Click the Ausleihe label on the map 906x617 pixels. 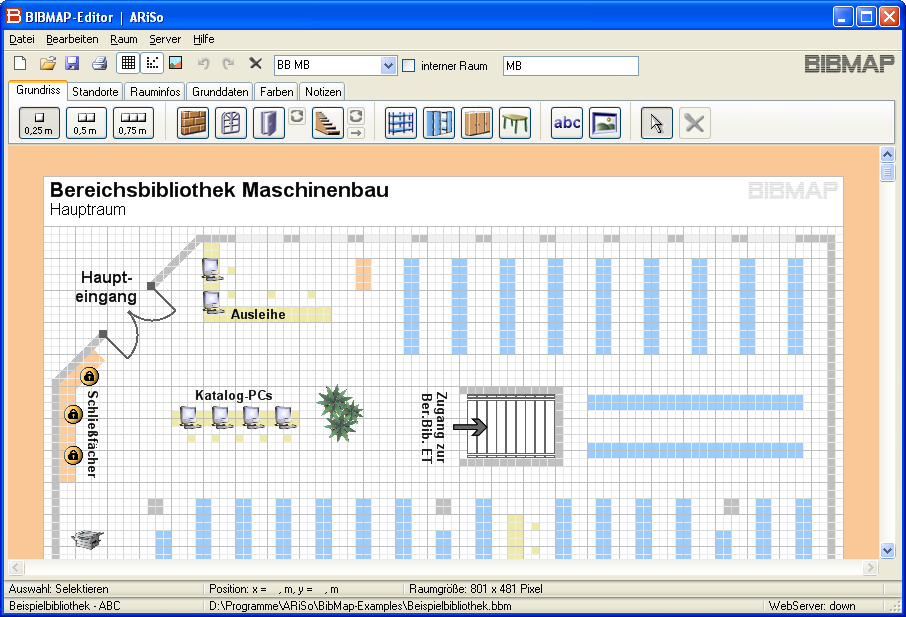tap(258, 314)
